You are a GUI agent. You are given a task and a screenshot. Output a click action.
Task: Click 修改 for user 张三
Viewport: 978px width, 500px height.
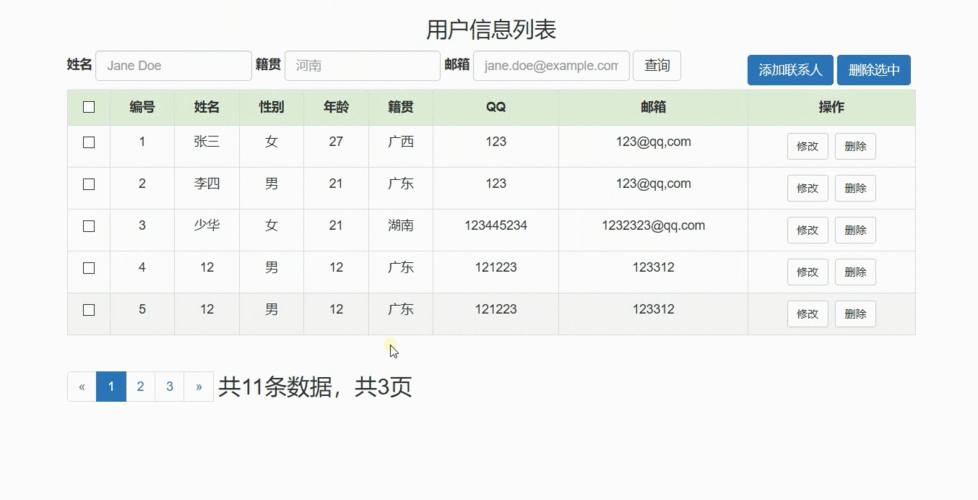[x=807, y=146]
